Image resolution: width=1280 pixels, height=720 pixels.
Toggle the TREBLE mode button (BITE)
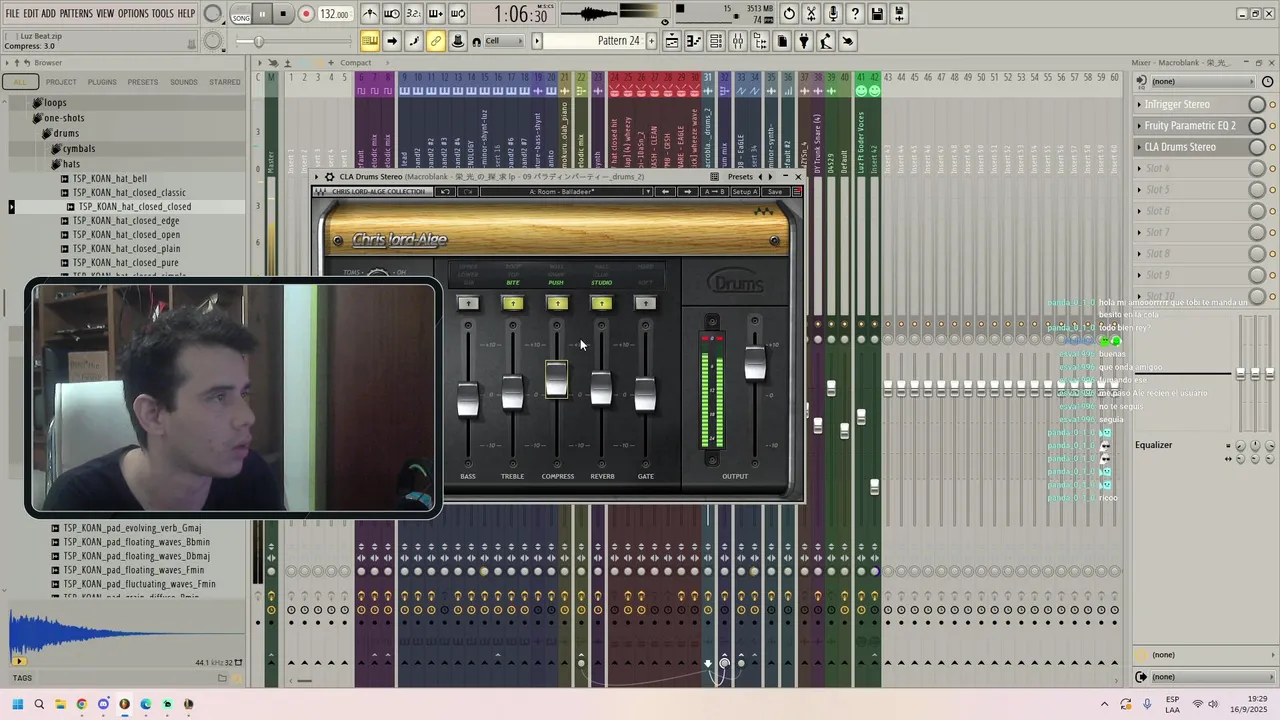(513, 303)
